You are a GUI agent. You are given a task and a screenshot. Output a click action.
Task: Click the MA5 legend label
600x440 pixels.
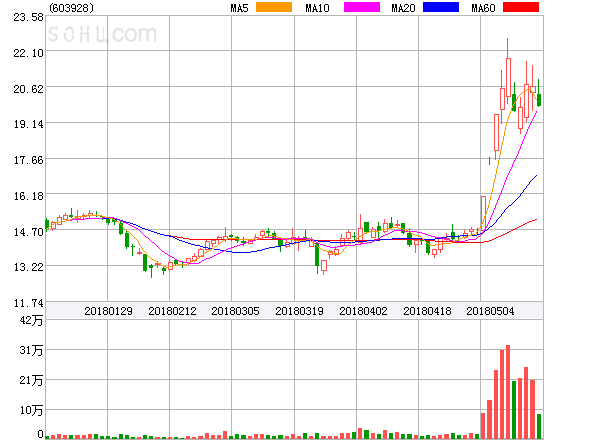pos(239,8)
